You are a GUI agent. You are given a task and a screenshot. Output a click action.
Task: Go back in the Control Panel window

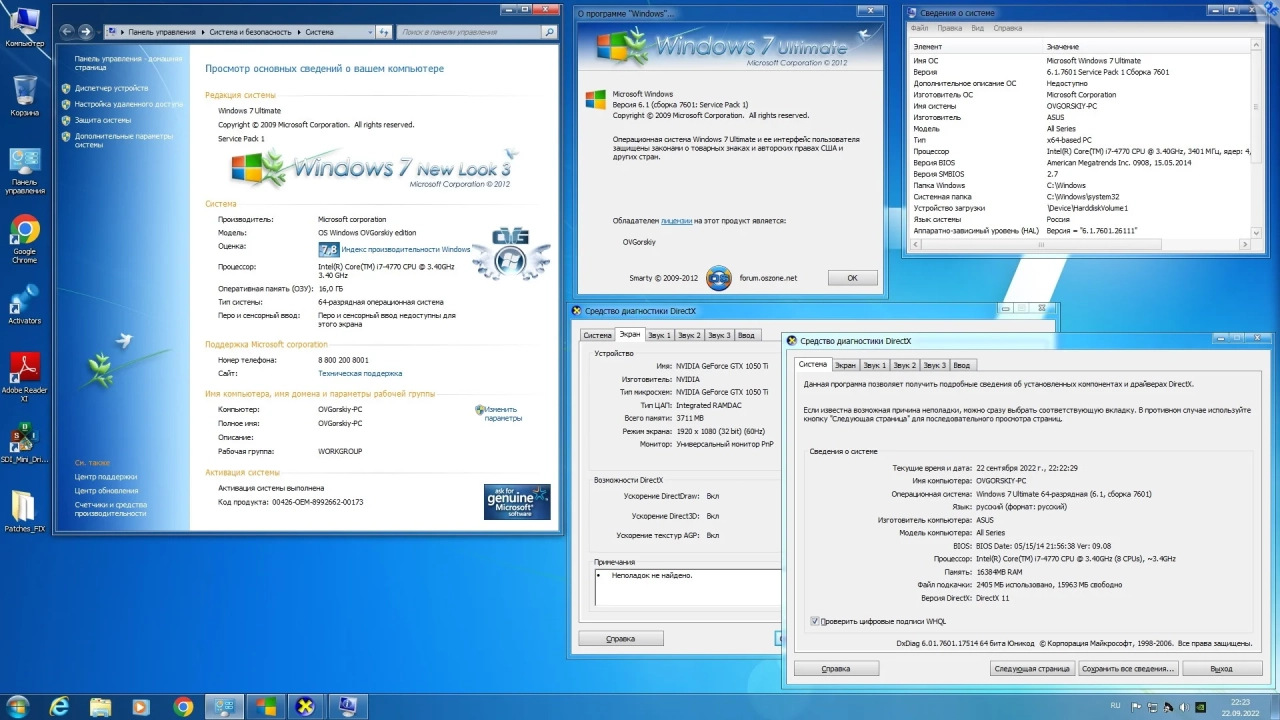pos(66,32)
